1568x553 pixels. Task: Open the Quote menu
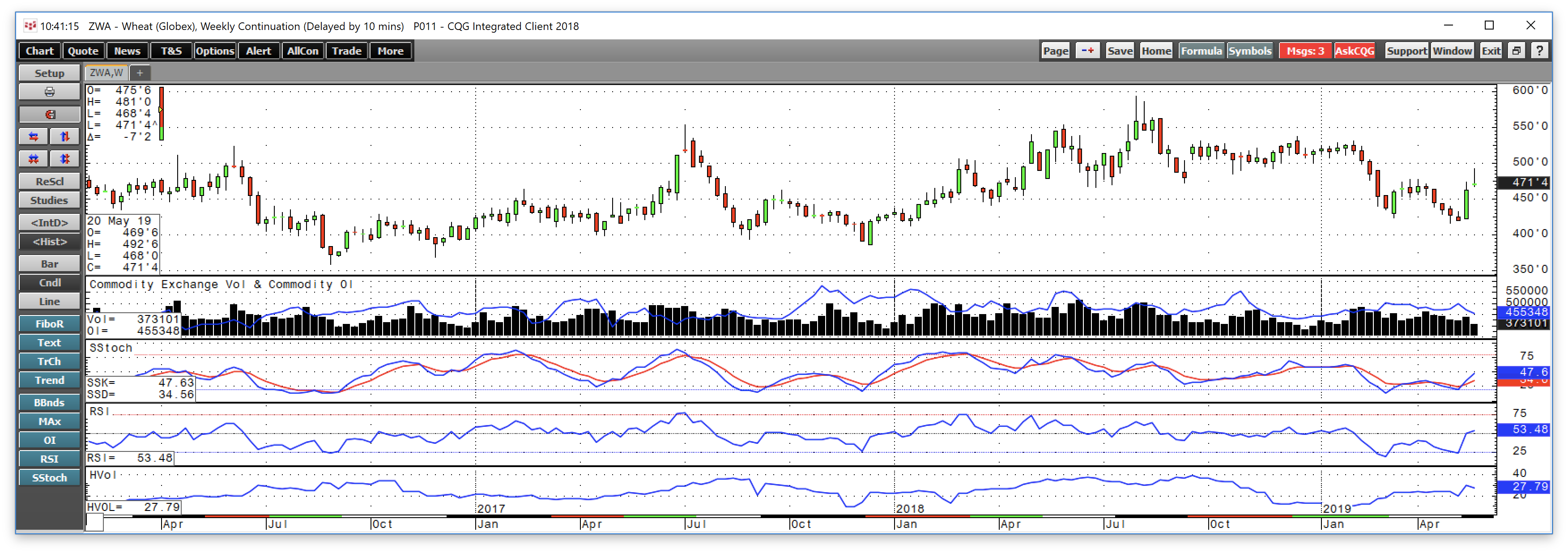click(83, 51)
